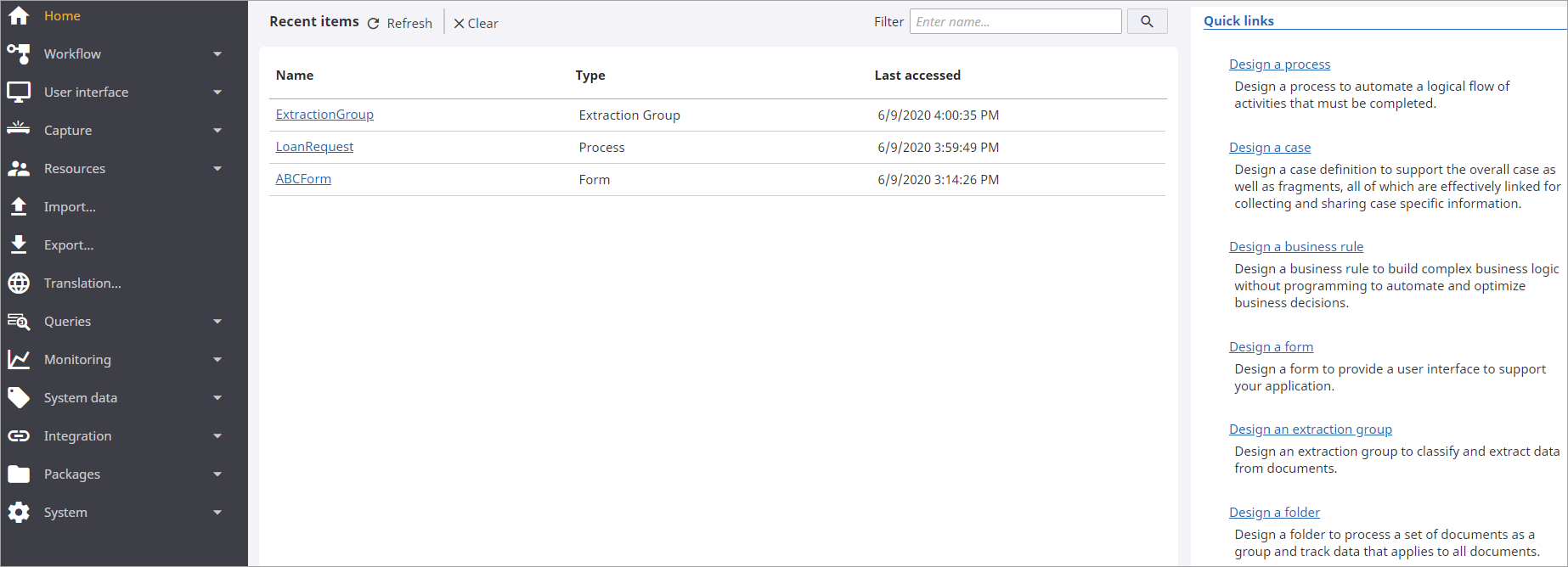
Task: Open the Packages menu item
Action: point(72,474)
